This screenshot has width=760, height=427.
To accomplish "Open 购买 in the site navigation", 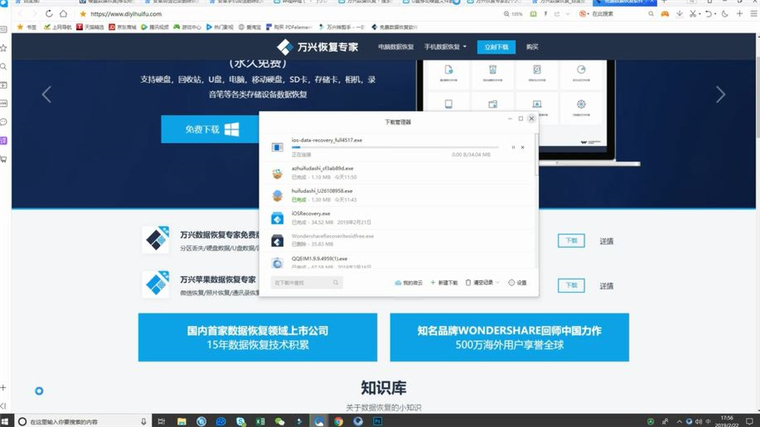I will [532, 47].
